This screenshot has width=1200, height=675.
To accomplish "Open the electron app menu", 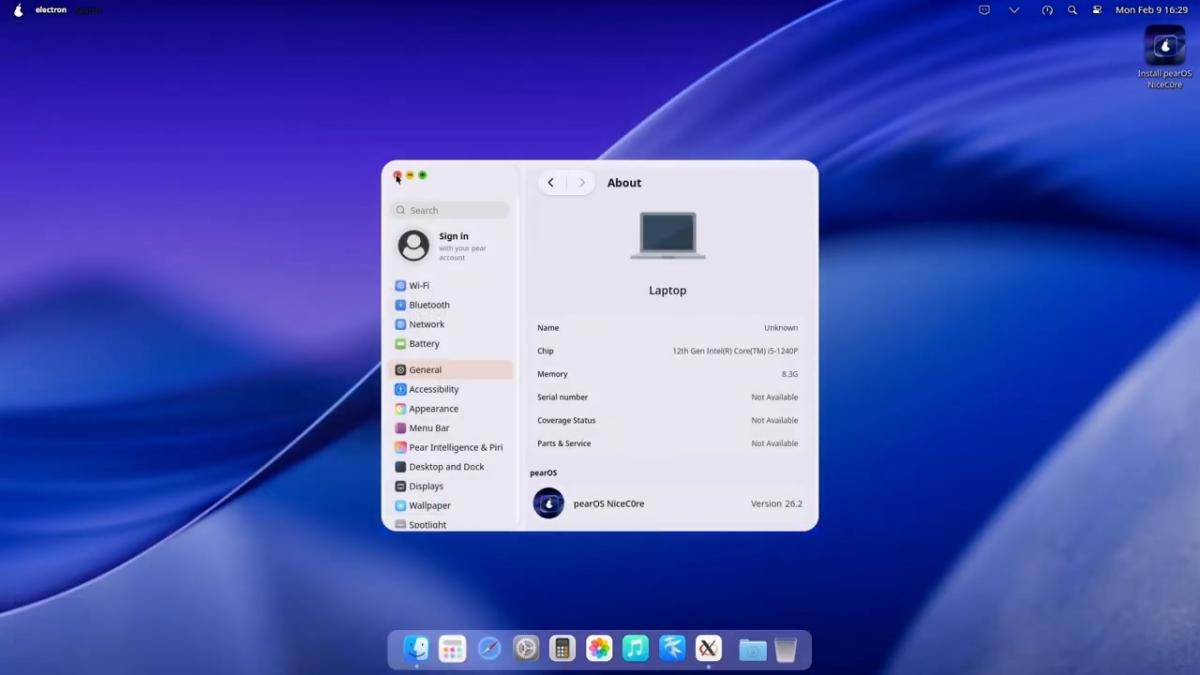I will coord(50,10).
